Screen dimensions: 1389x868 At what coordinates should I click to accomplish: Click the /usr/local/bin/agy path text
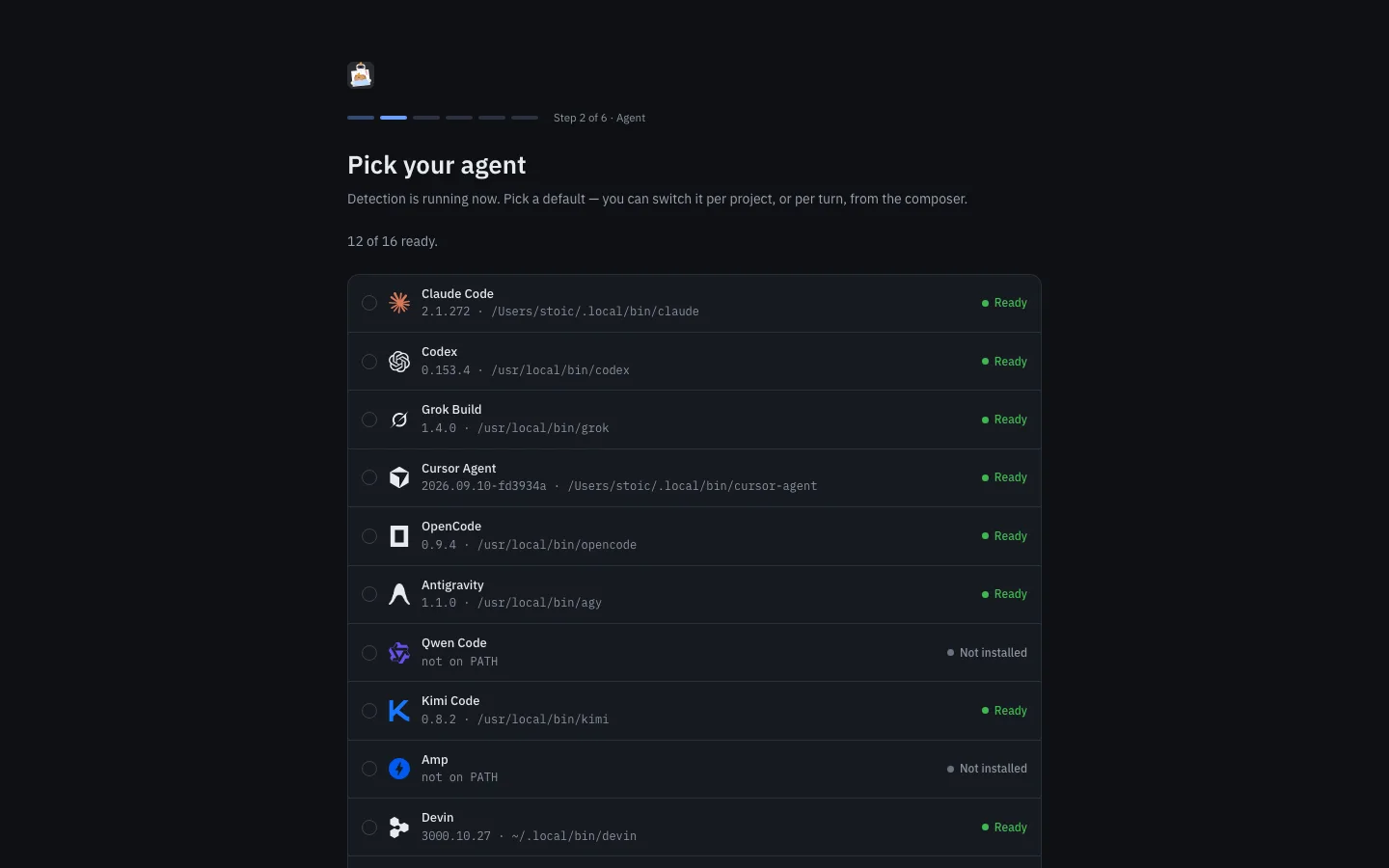(539, 603)
